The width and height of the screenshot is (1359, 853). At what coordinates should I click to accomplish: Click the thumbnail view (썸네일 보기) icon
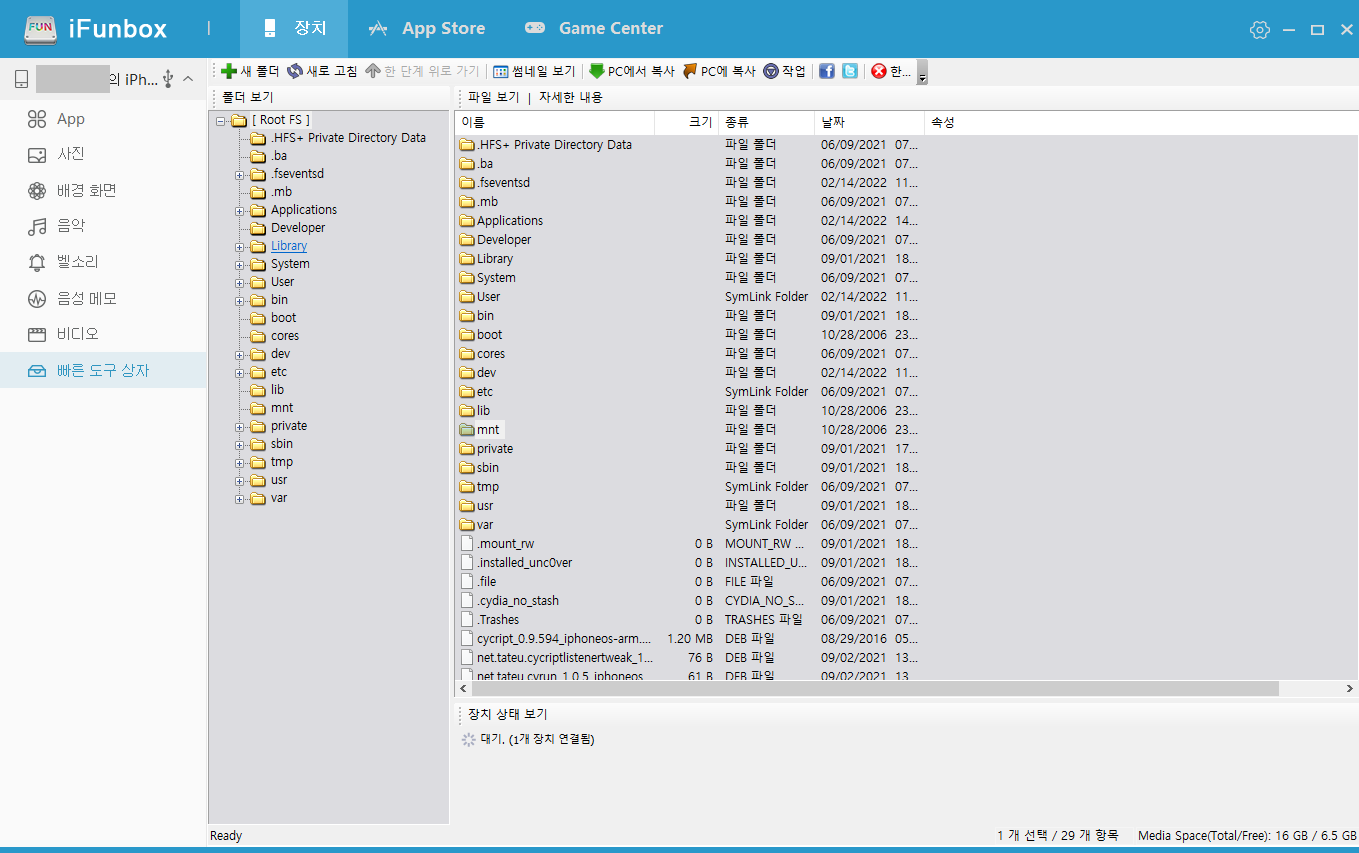[501, 71]
